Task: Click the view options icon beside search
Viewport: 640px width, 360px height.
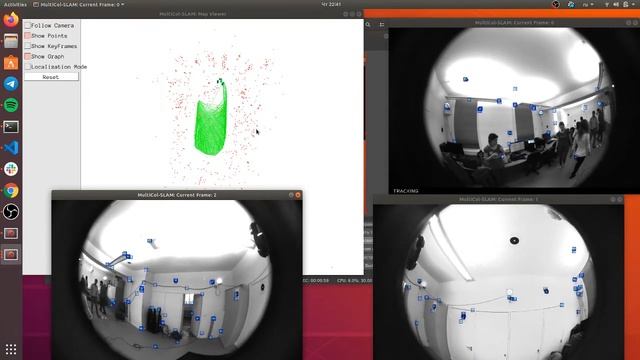Action: tap(382, 24)
